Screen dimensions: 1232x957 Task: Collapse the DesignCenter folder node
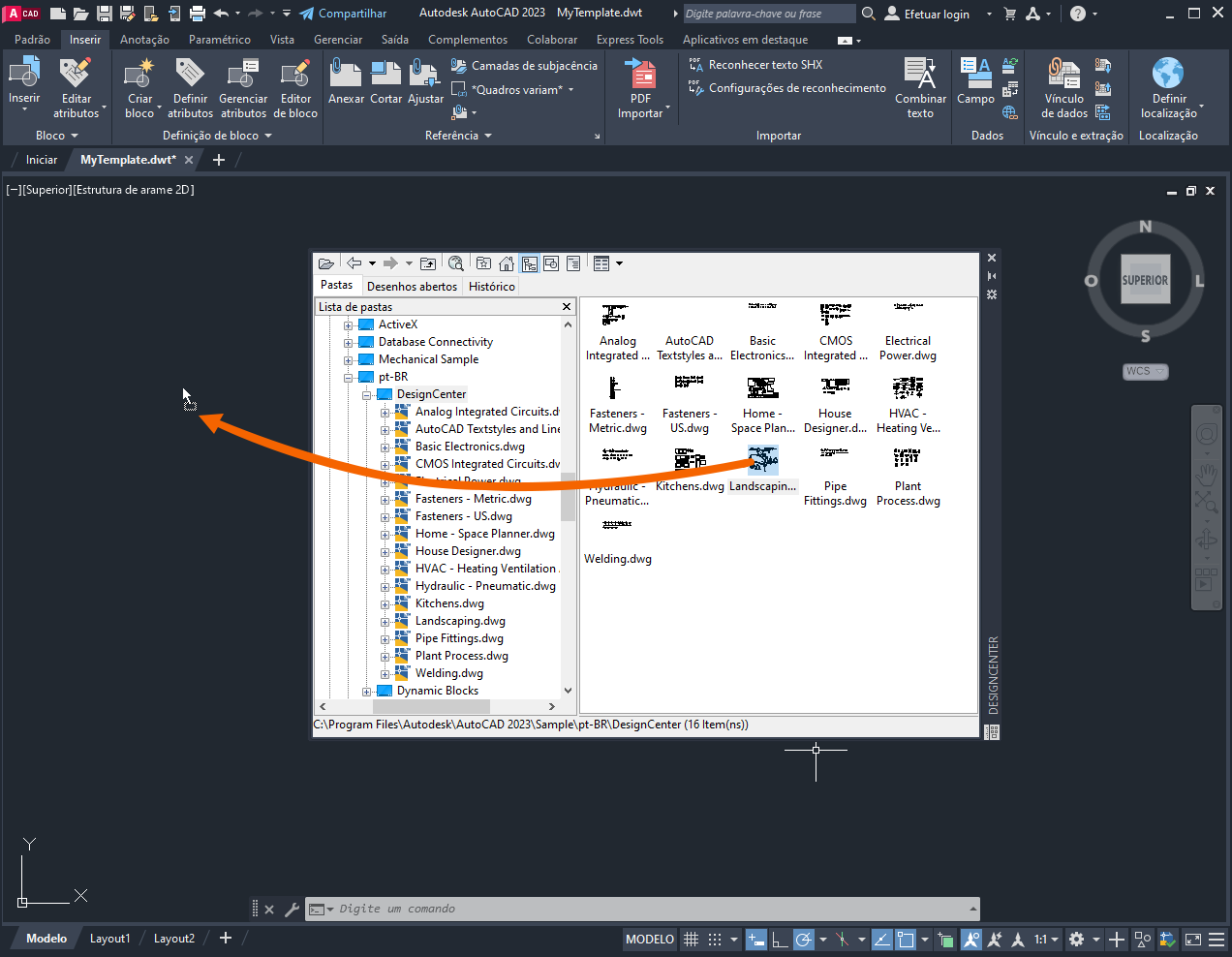point(367,395)
